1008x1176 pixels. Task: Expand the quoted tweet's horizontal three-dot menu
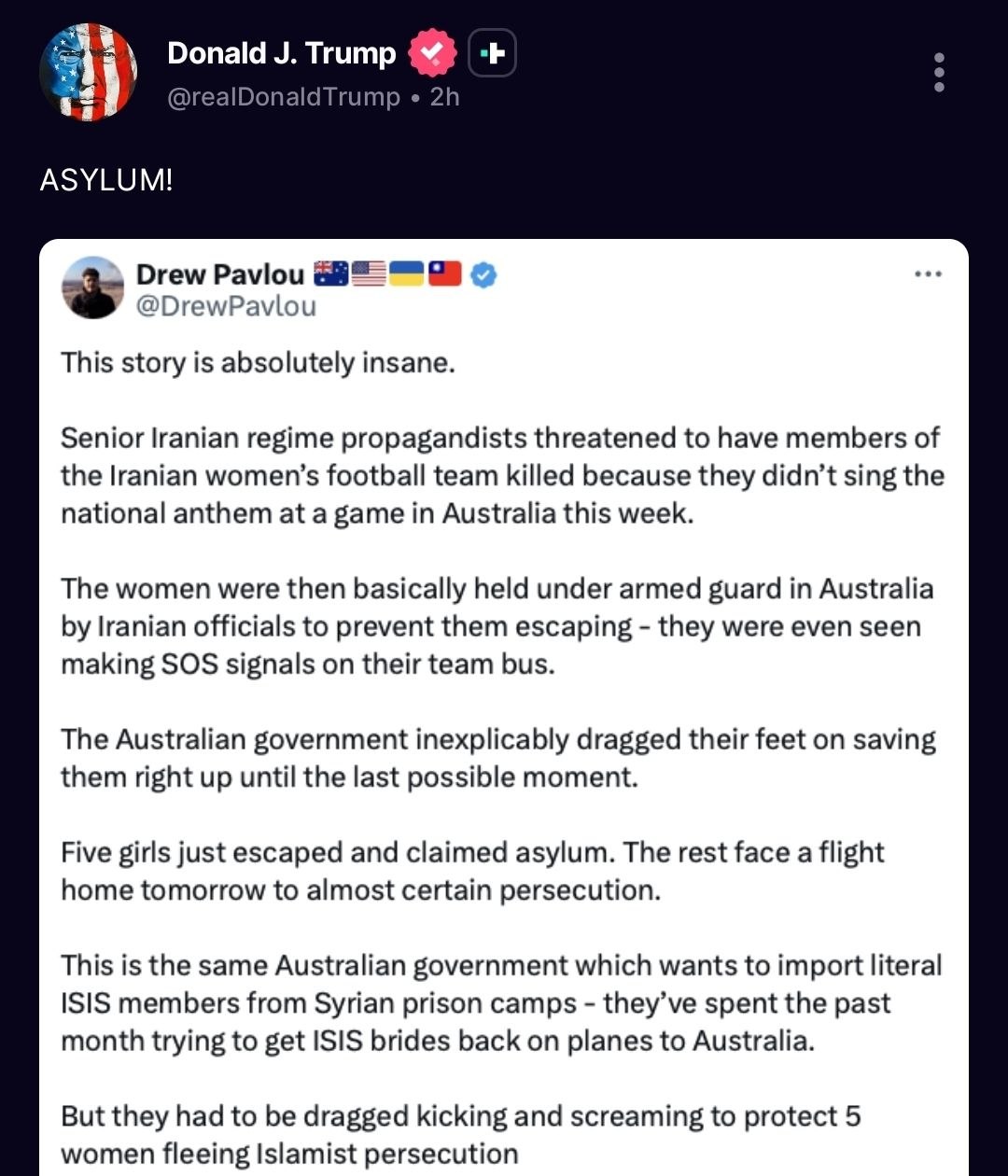[x=929, y=274]
